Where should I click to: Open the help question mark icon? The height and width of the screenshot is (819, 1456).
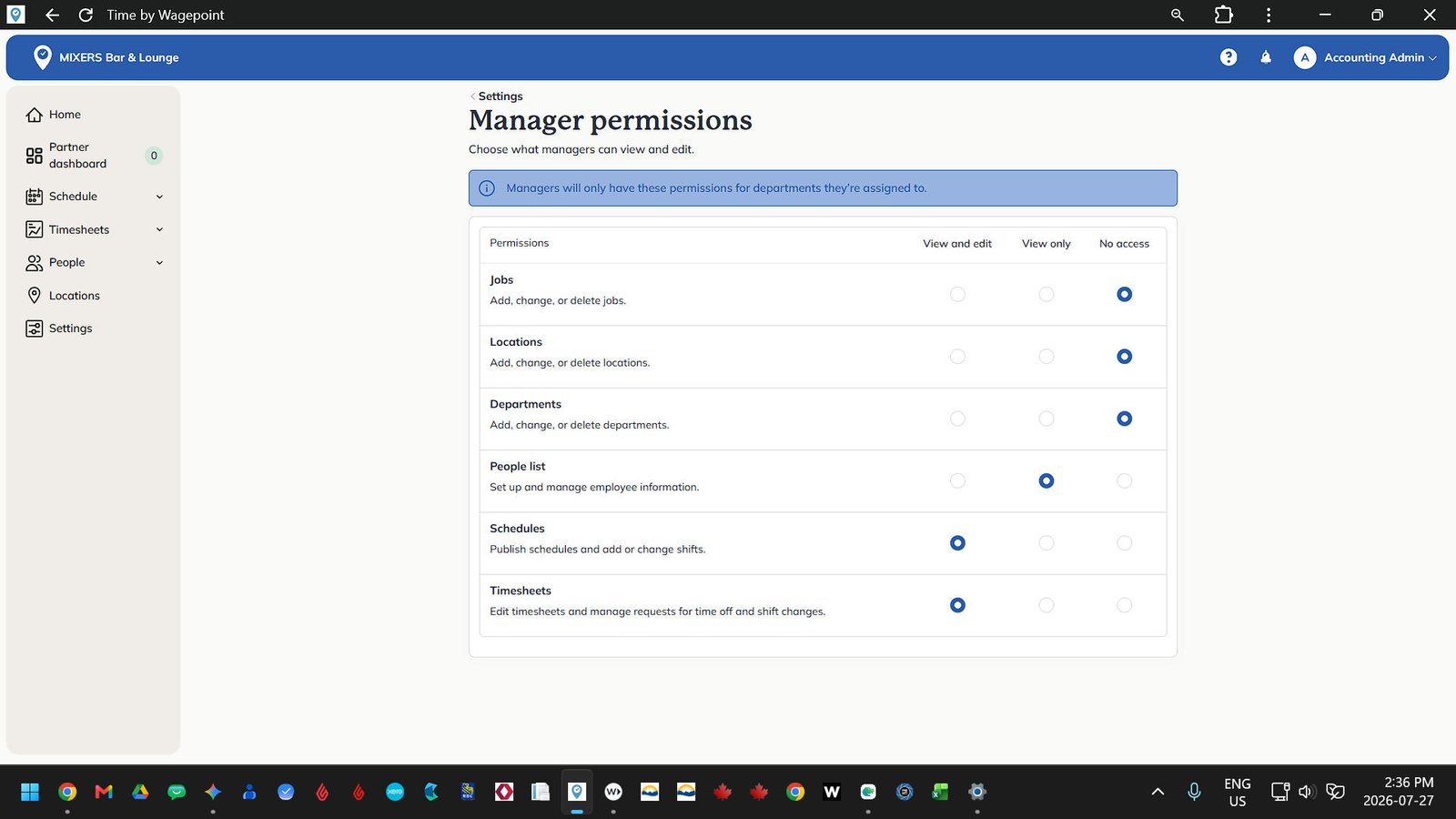1228,57
